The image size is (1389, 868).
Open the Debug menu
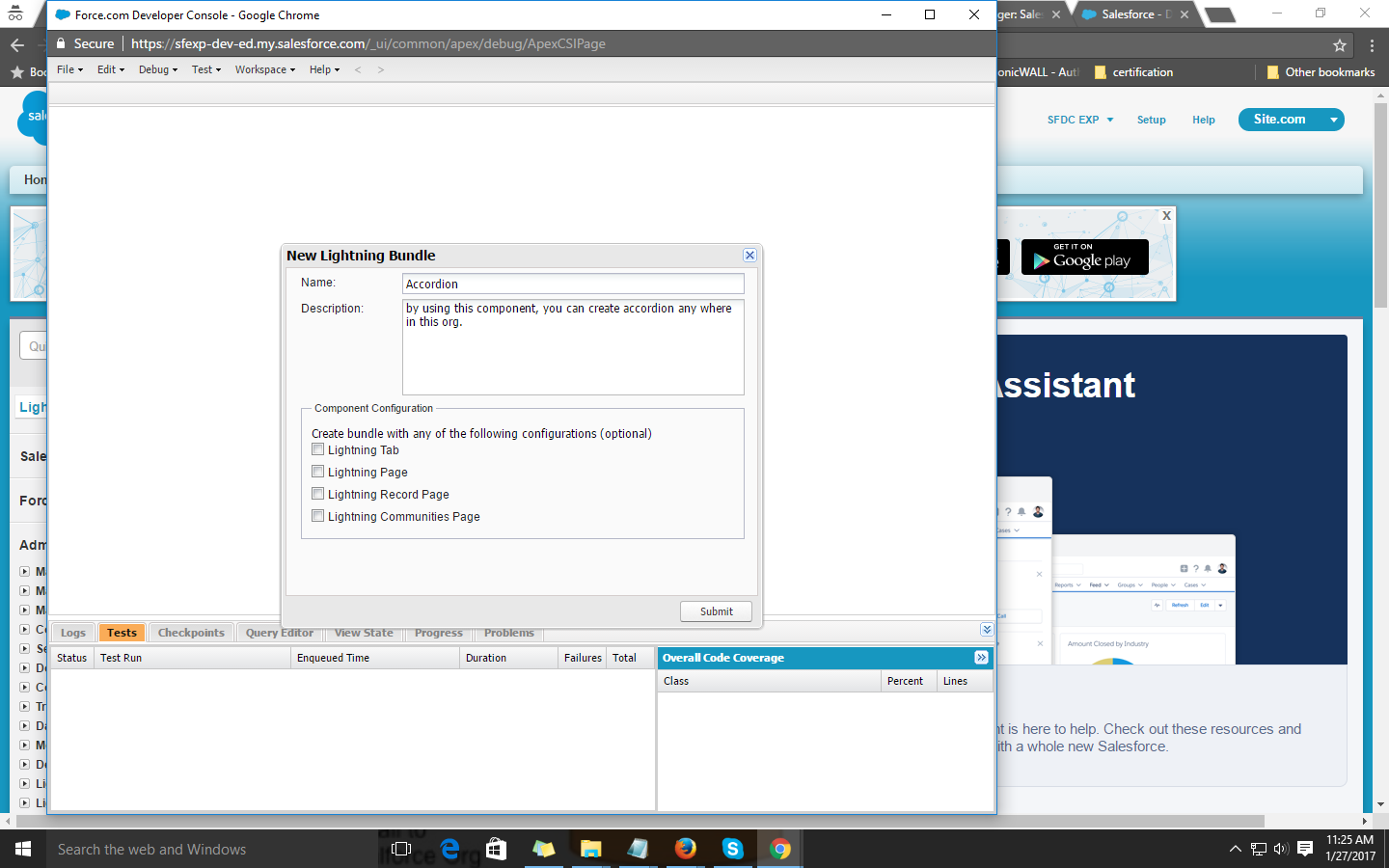point(154,68)
